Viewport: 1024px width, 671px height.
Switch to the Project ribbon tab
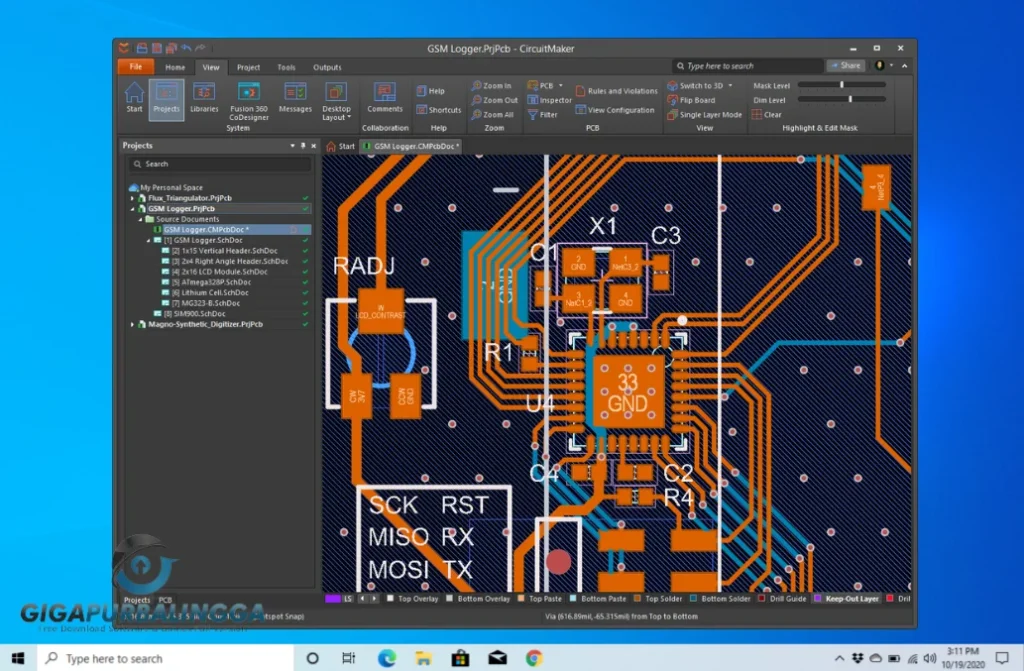248,67
